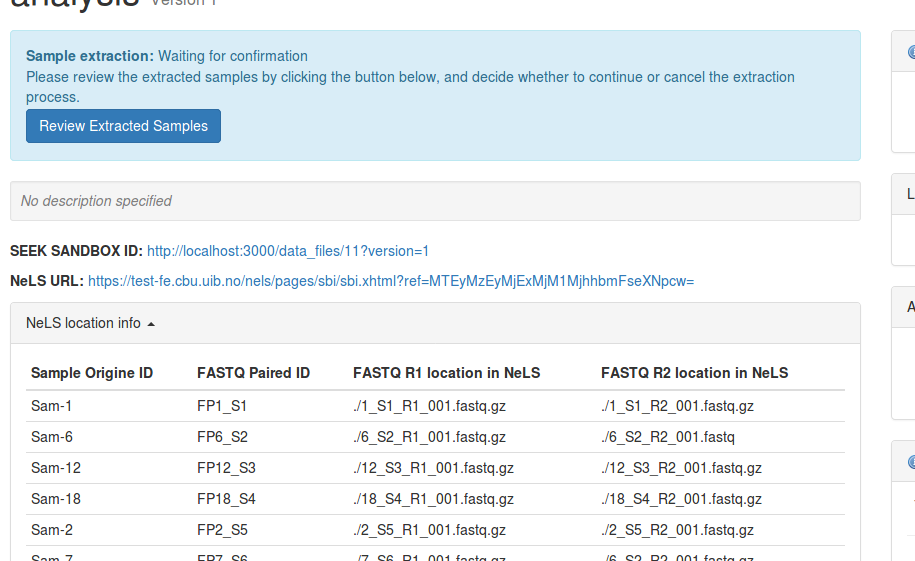Open the NeLS URL test-fe.cbu.uib.no link
Image resolution: width=915 pixels, height=561 pixels.
pos(391,281)
